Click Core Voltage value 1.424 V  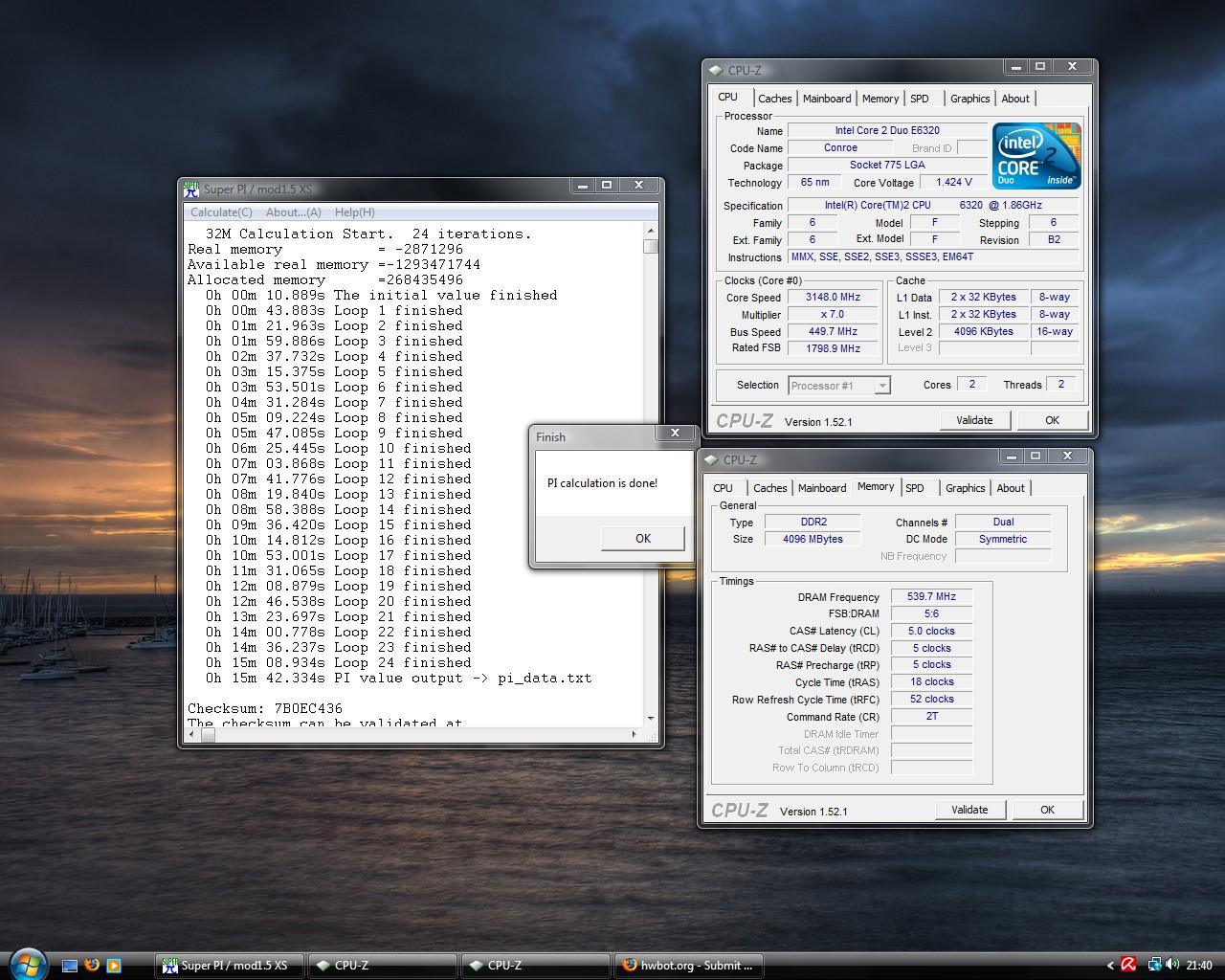tap(952, 182)
